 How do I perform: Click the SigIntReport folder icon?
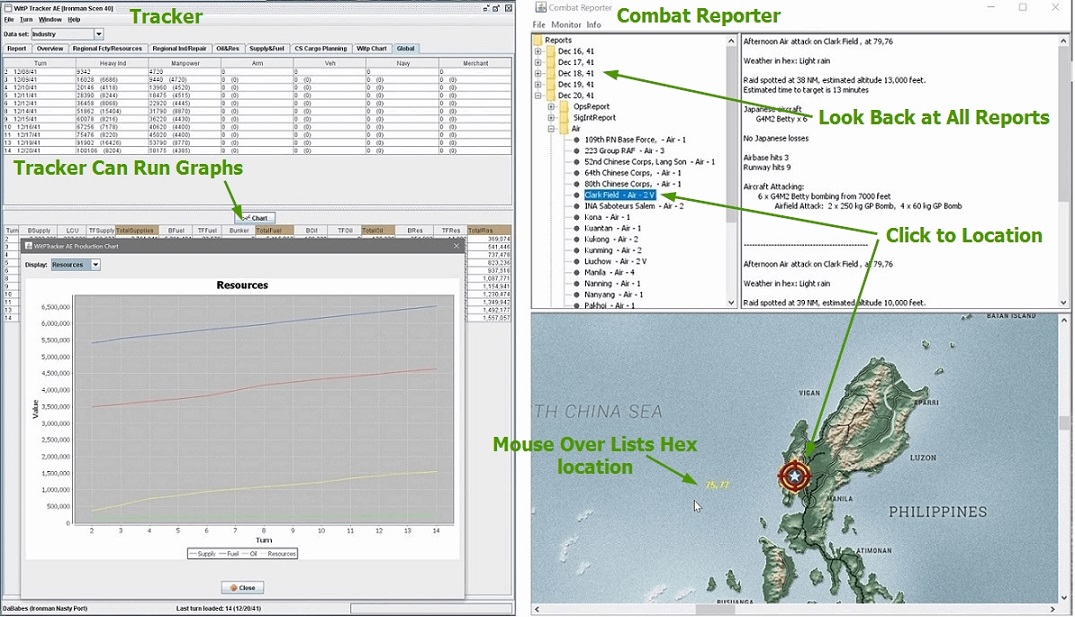click(564, 118)
